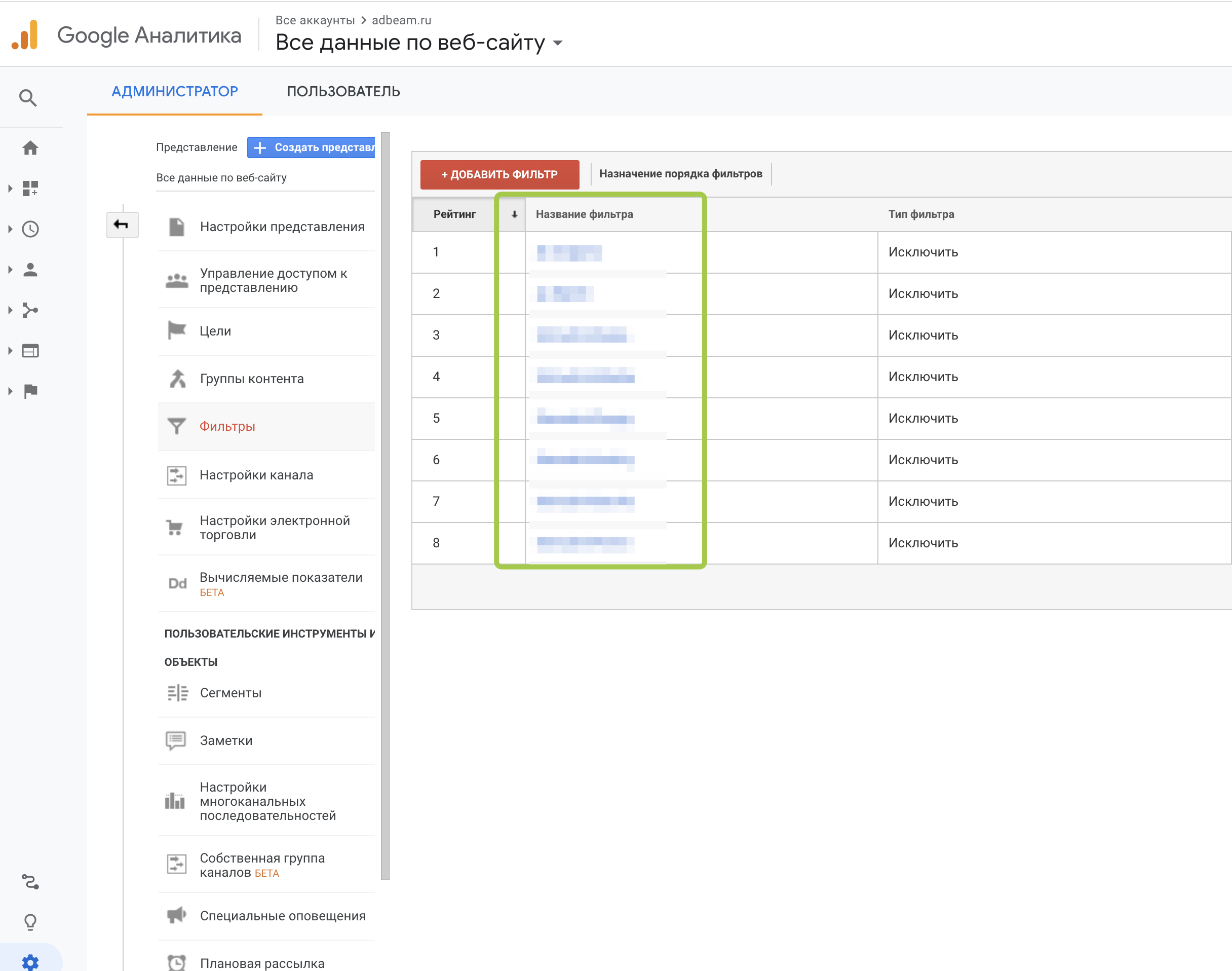Open the view selector dropdown arrow in header
Screen dimensions: 1232x971
pyautogui.click(x=557, y=43)
